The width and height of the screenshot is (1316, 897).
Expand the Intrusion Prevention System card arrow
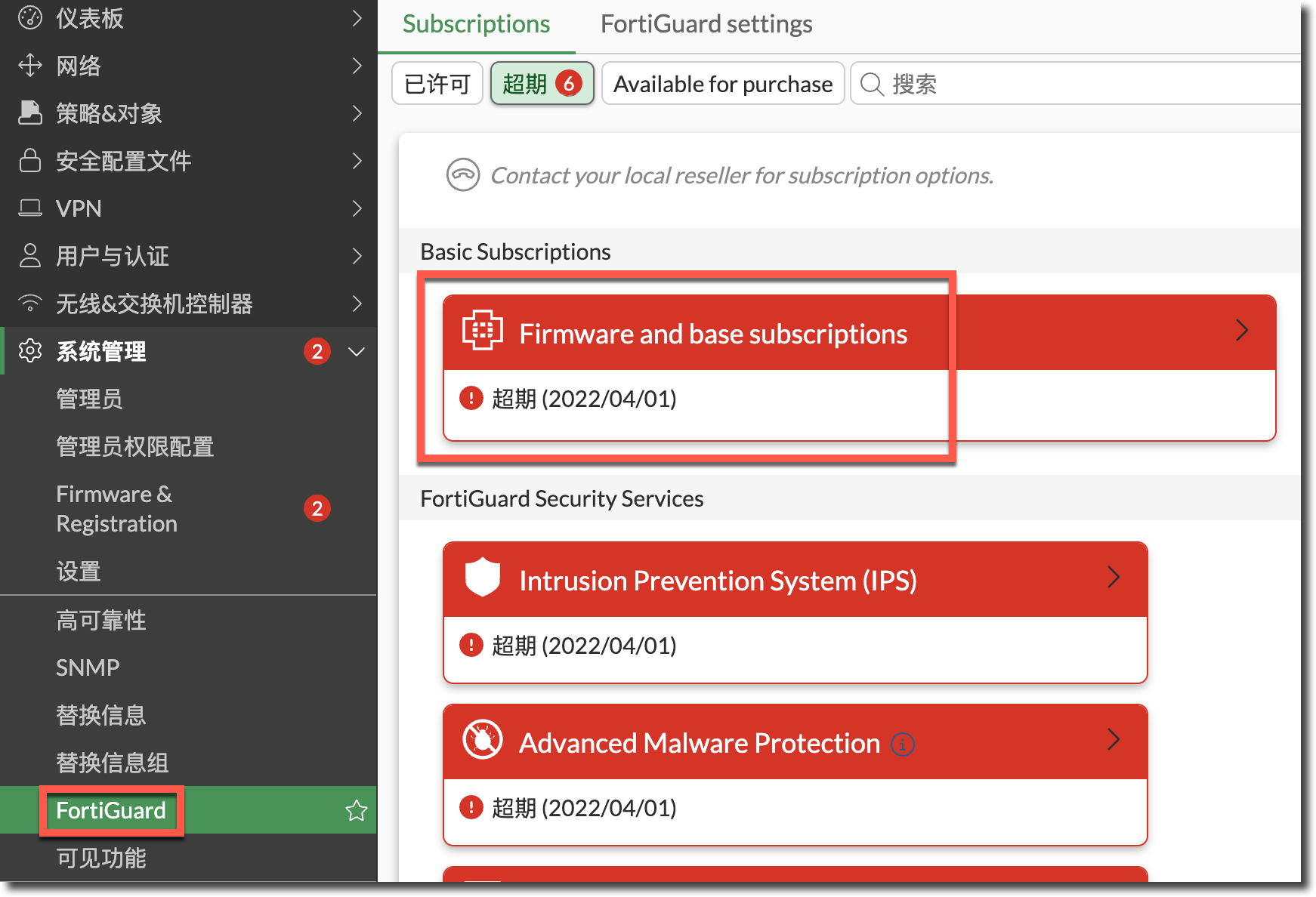click(1113, 578)
